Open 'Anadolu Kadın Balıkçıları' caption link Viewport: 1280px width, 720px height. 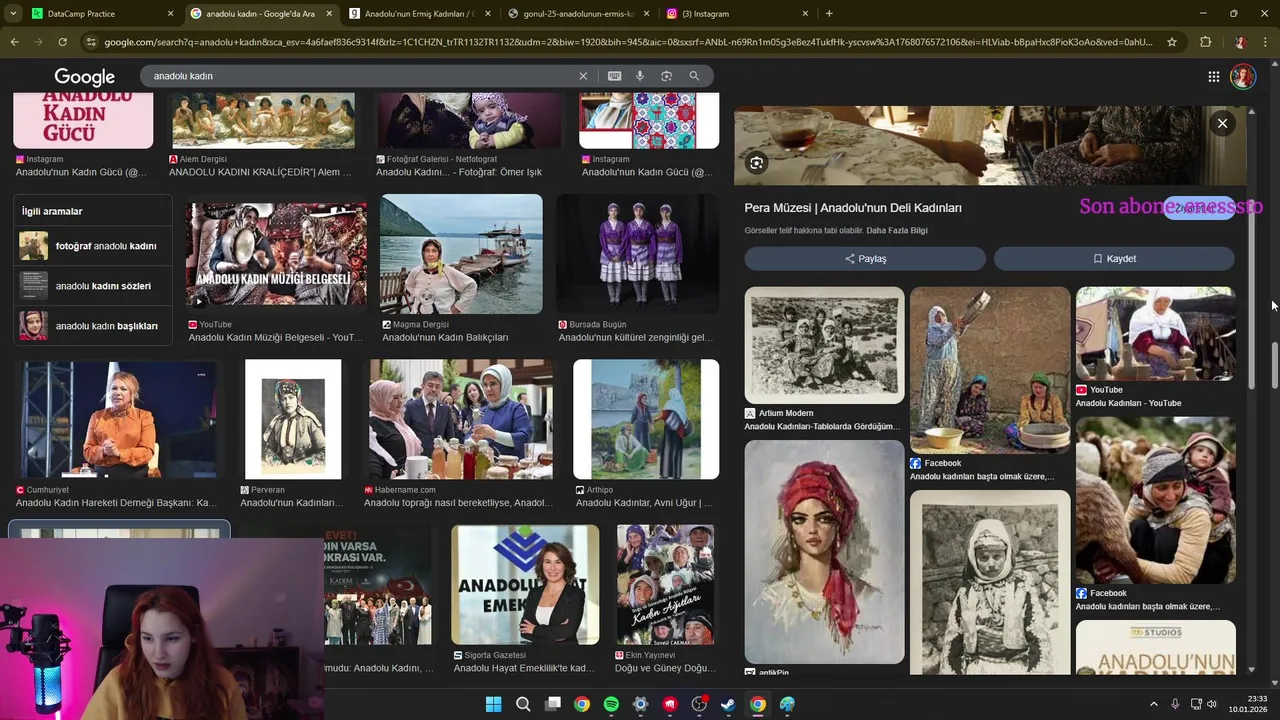(x=445, y=338)
